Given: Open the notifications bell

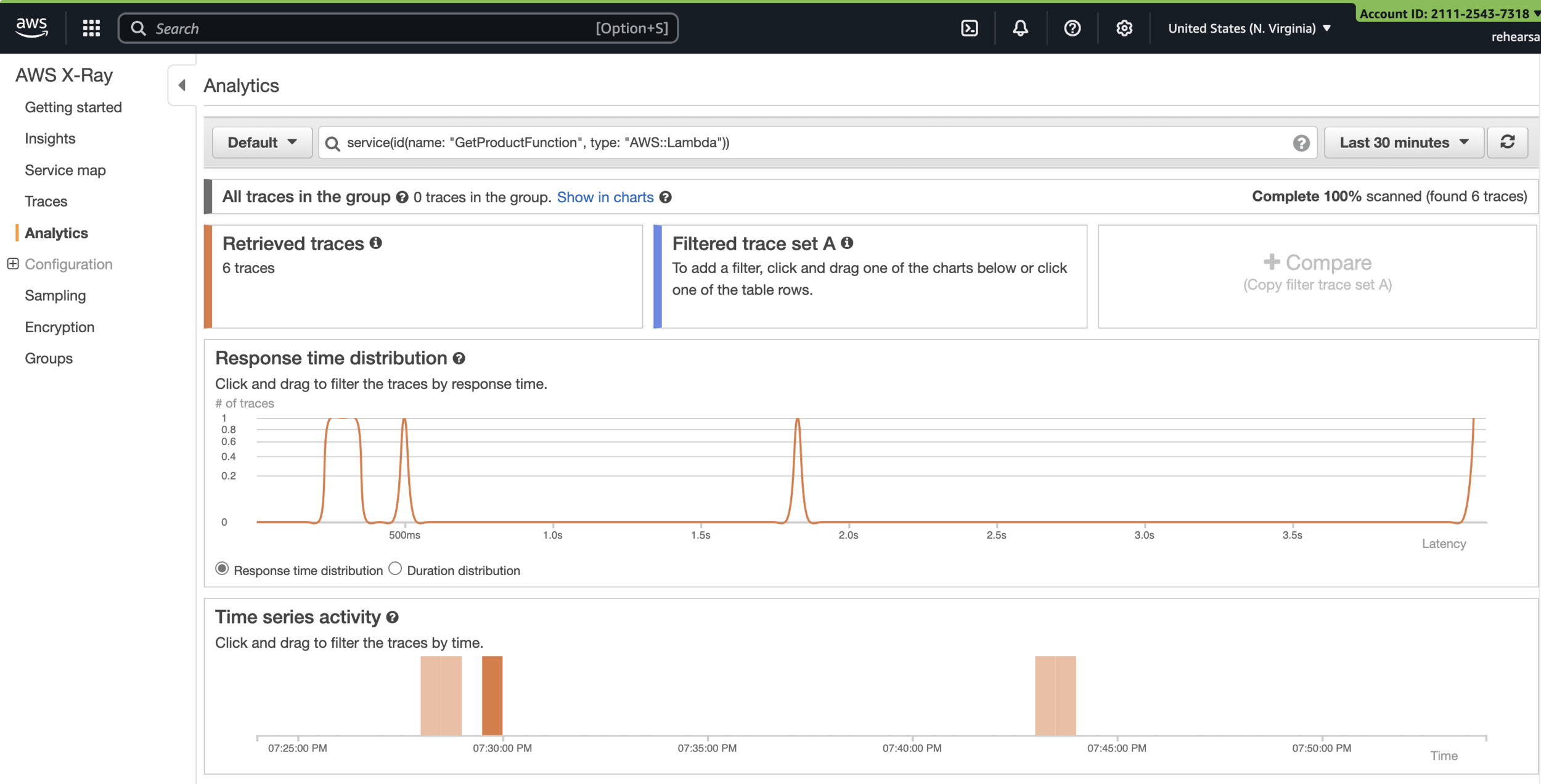Looking at the screenshot, I should point(1020,28).
